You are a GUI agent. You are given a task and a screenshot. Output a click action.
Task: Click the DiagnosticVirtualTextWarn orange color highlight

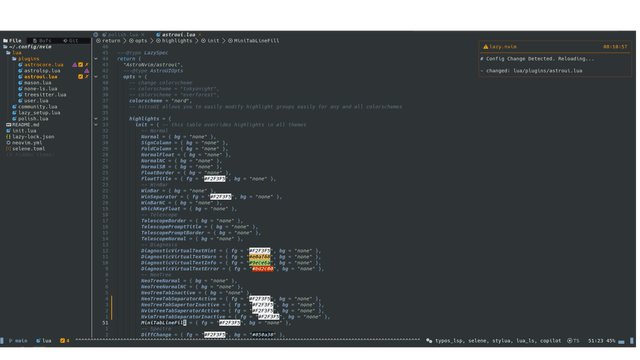260,257
